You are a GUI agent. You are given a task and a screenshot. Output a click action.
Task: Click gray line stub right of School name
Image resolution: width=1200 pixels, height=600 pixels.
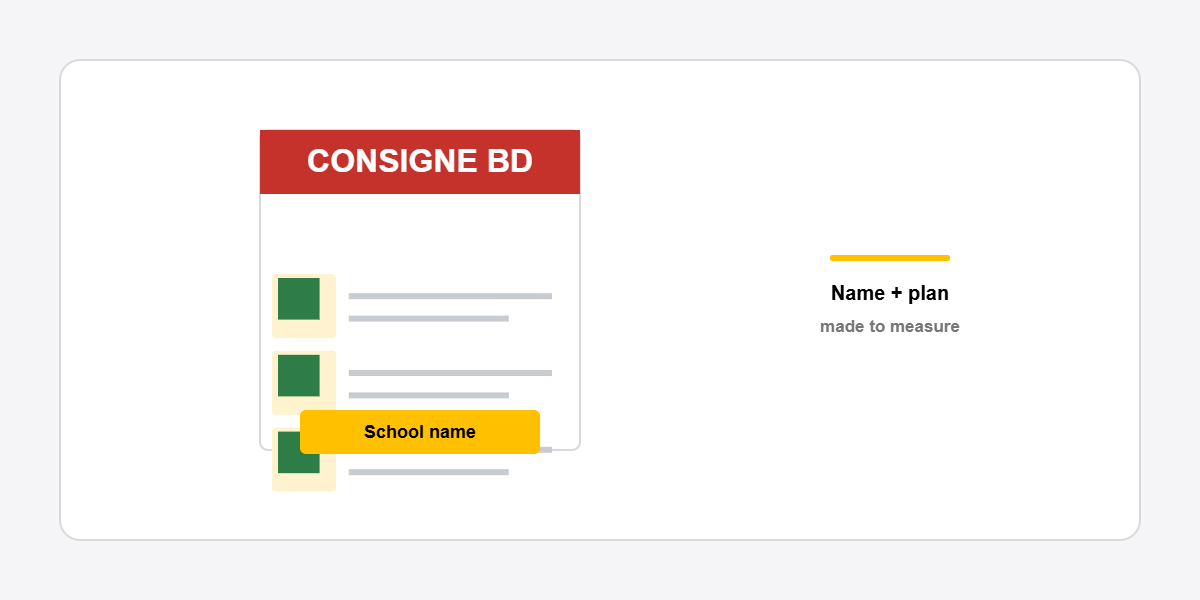tap(546, 450)
